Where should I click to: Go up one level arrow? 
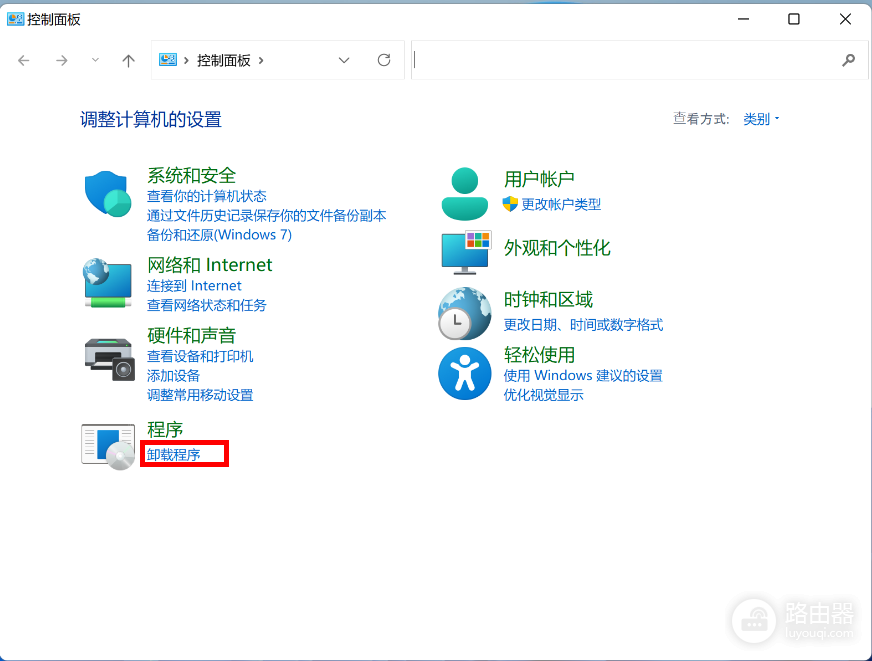[x=128, y=60]
